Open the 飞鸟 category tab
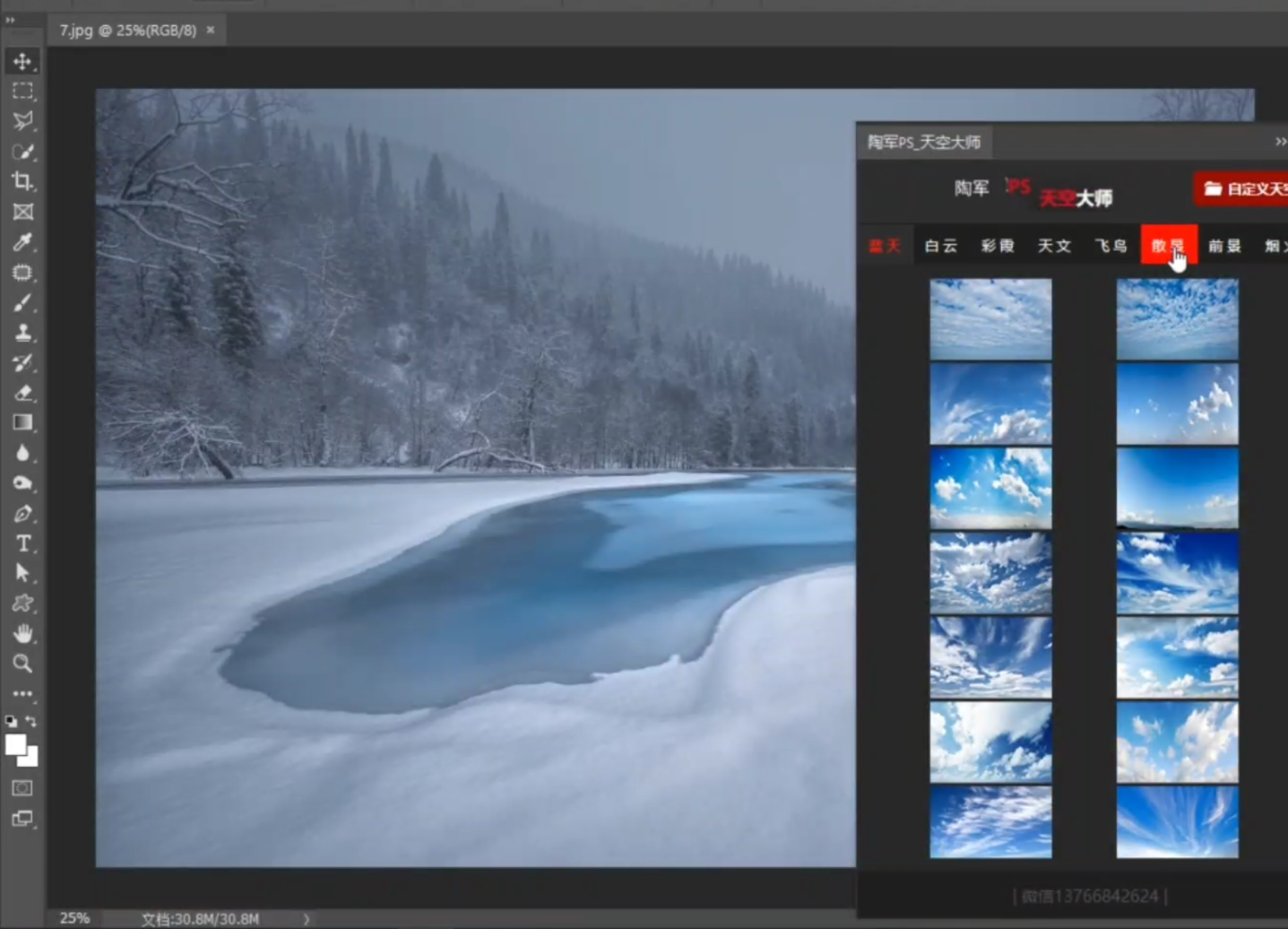Screen dimensions: 1288x929 point(1111,246)
